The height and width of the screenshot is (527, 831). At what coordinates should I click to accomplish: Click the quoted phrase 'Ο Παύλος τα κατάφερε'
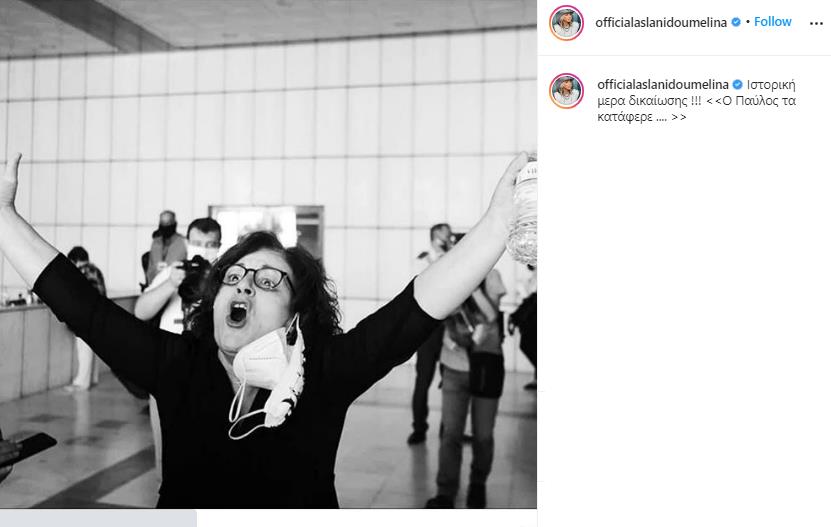(x=696, y=109)
